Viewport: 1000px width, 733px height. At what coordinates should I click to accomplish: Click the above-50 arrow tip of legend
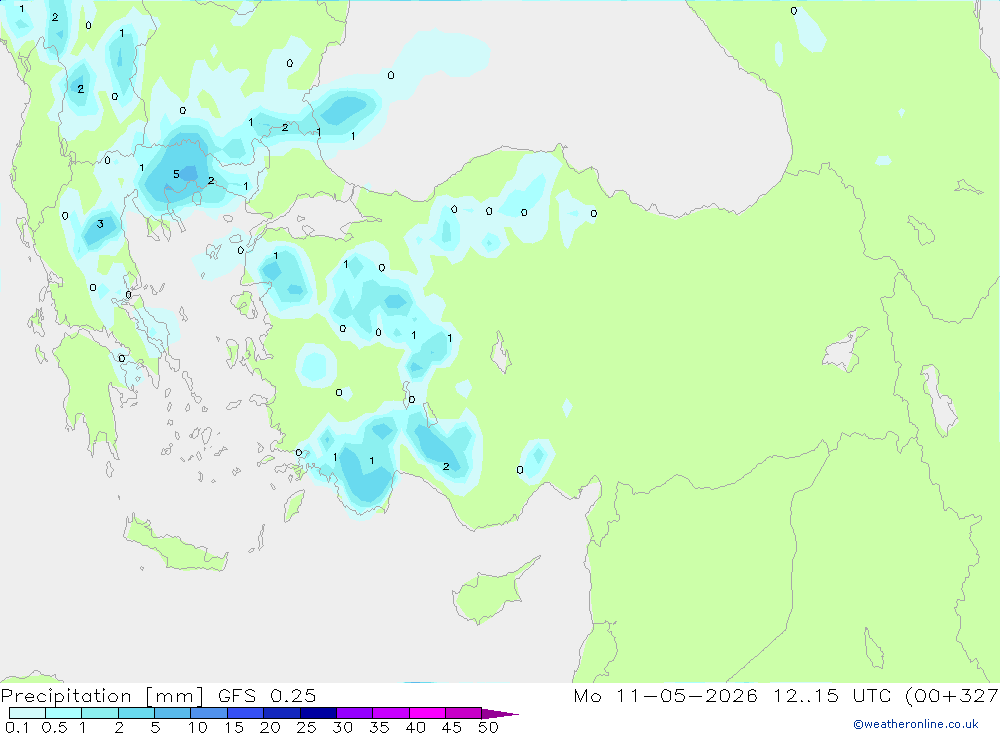(x=499, y=714)
